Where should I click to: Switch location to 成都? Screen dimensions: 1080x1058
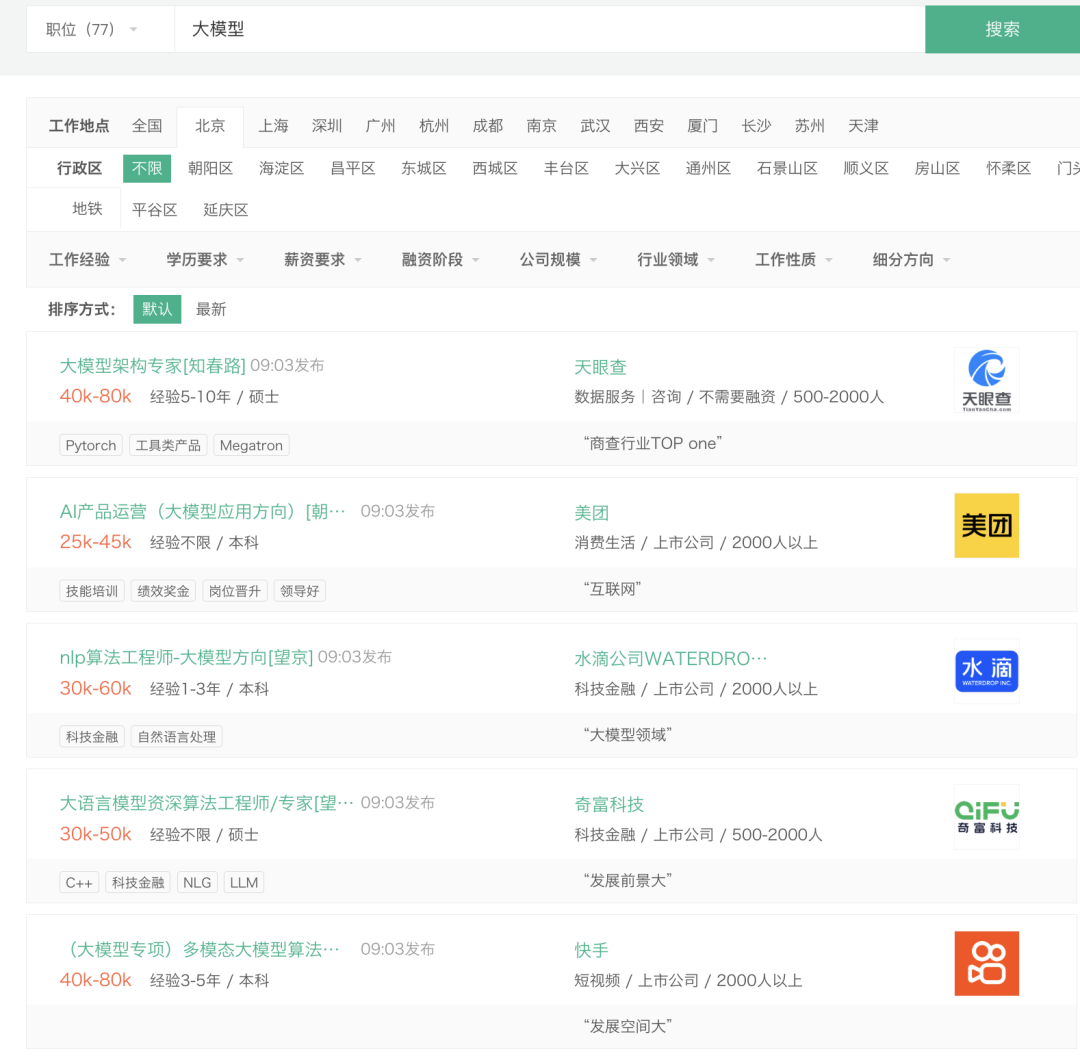coord(488,126)
